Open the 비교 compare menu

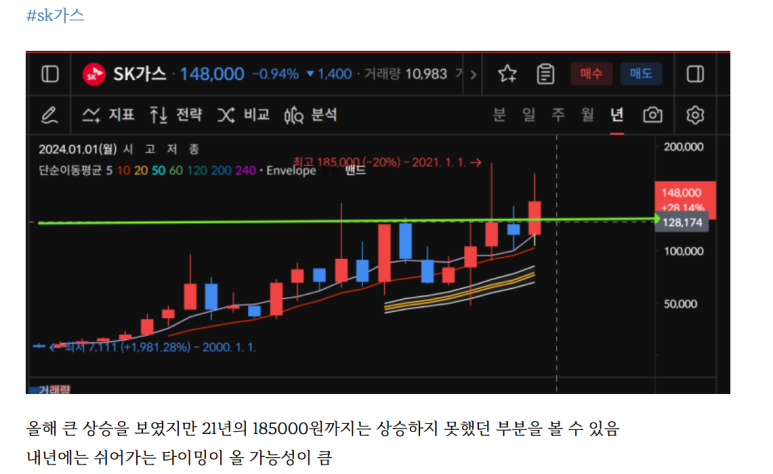pos(244,115)
